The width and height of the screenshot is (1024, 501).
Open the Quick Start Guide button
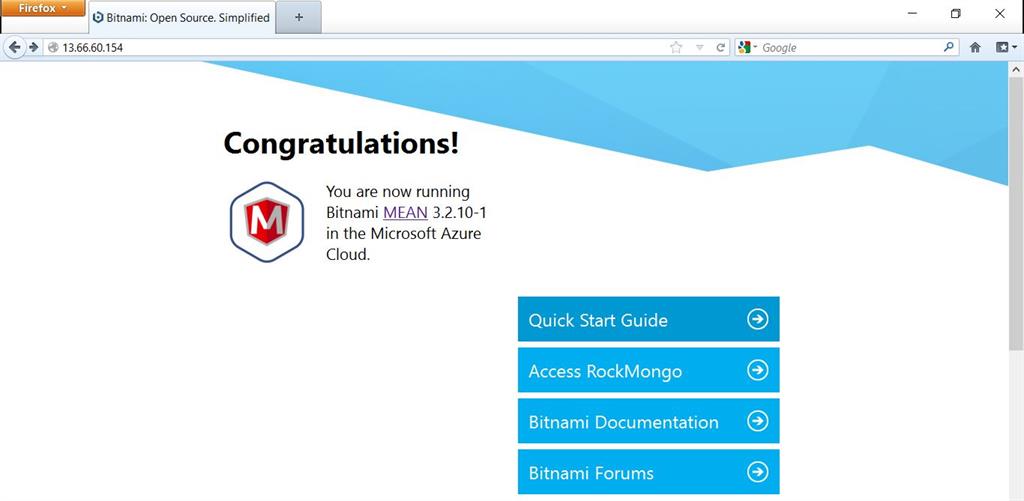coord(648,319)
